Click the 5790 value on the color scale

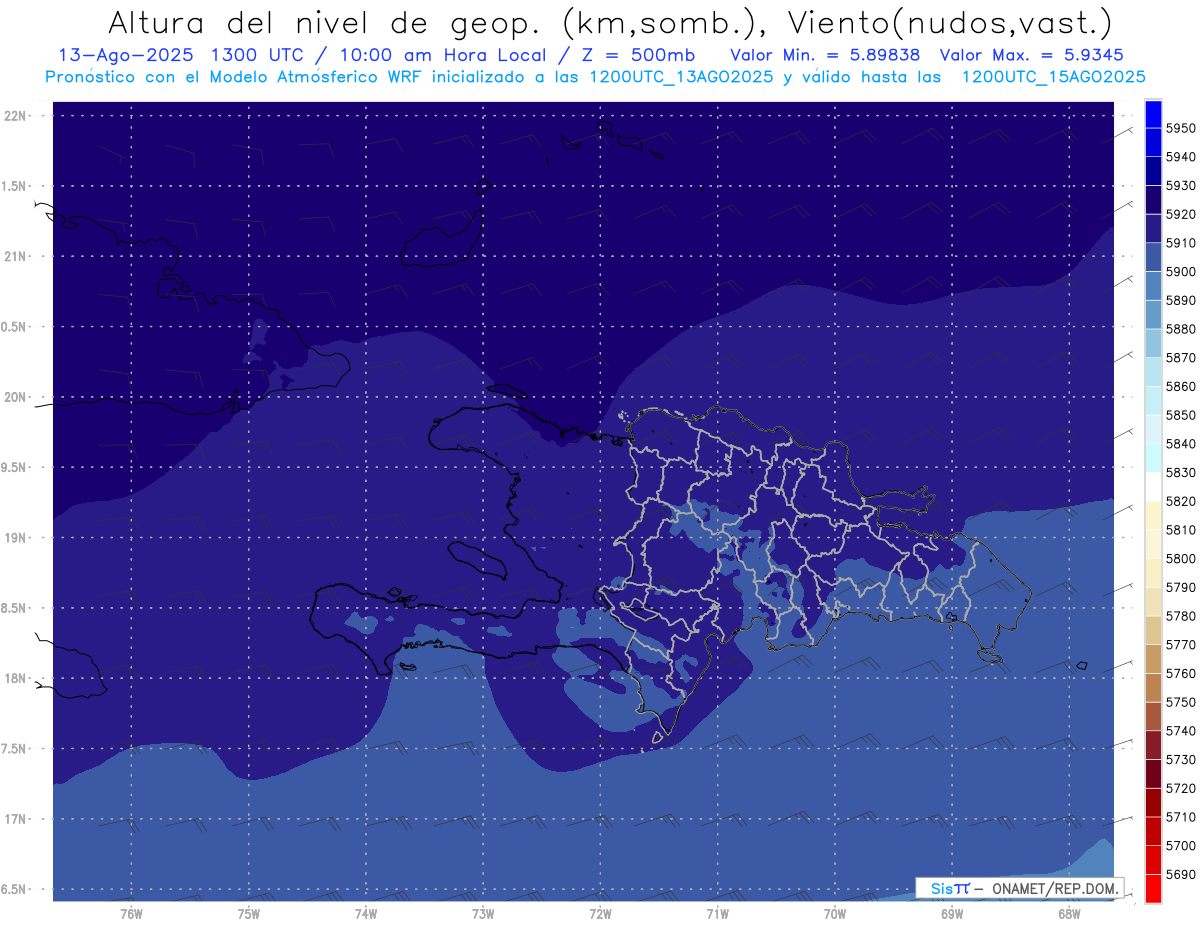point(1180,587)
